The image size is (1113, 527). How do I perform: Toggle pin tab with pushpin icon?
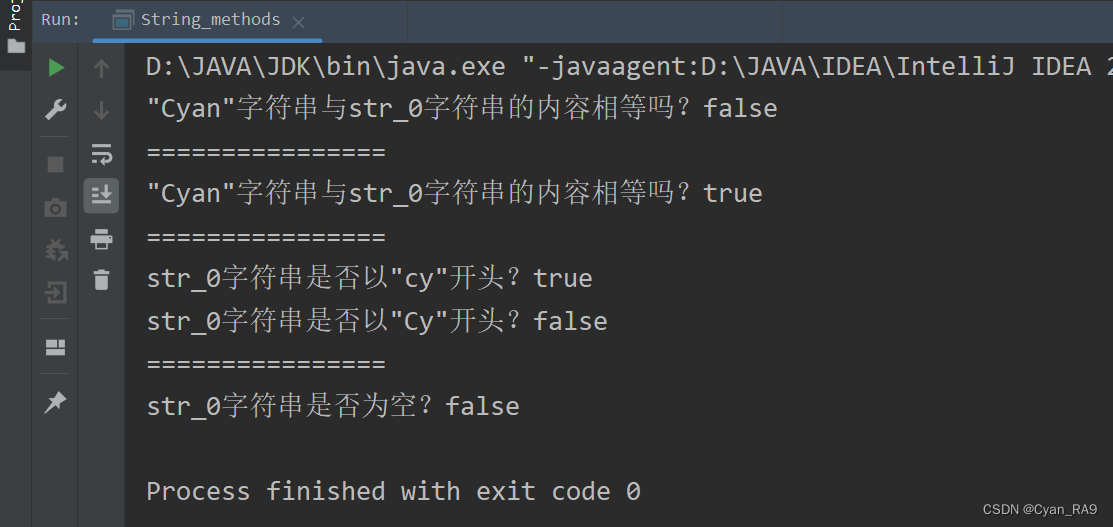[55, 403]
